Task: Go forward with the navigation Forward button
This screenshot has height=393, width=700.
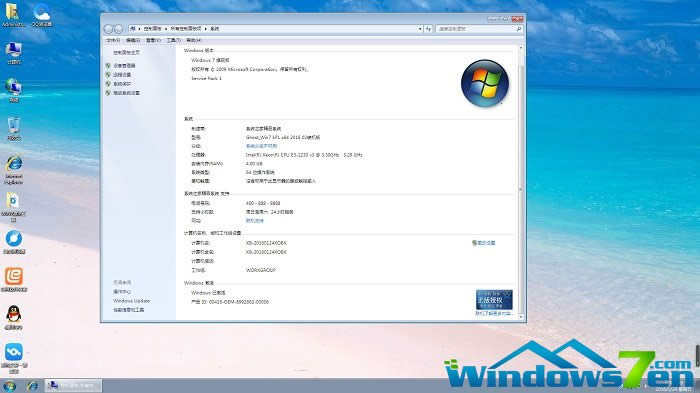Action: 118,29
